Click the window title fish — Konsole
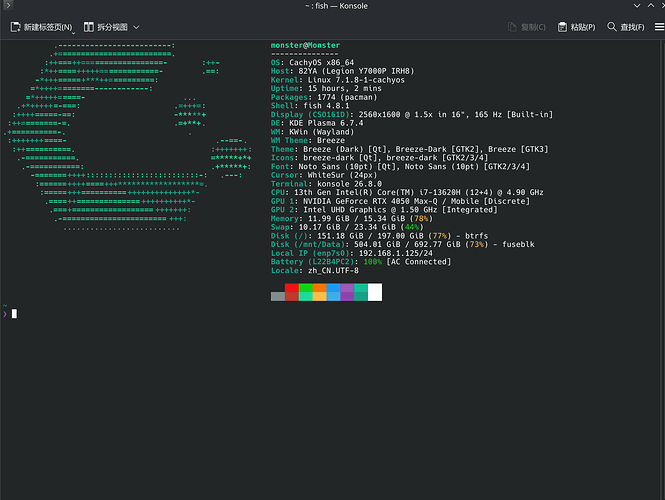 click(x=336, y=6)
